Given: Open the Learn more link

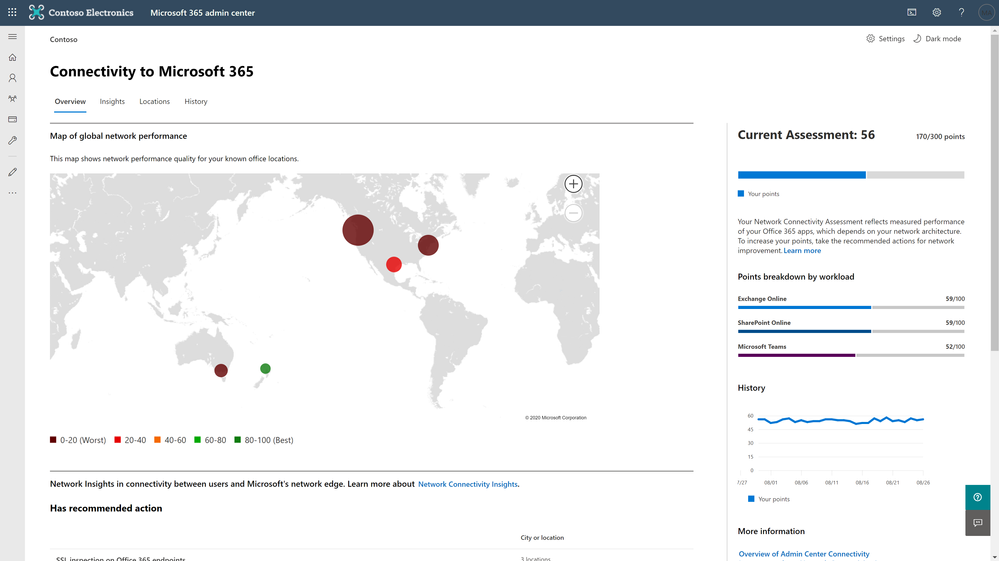Looking at the screenshot, I should tap(802, 251).
